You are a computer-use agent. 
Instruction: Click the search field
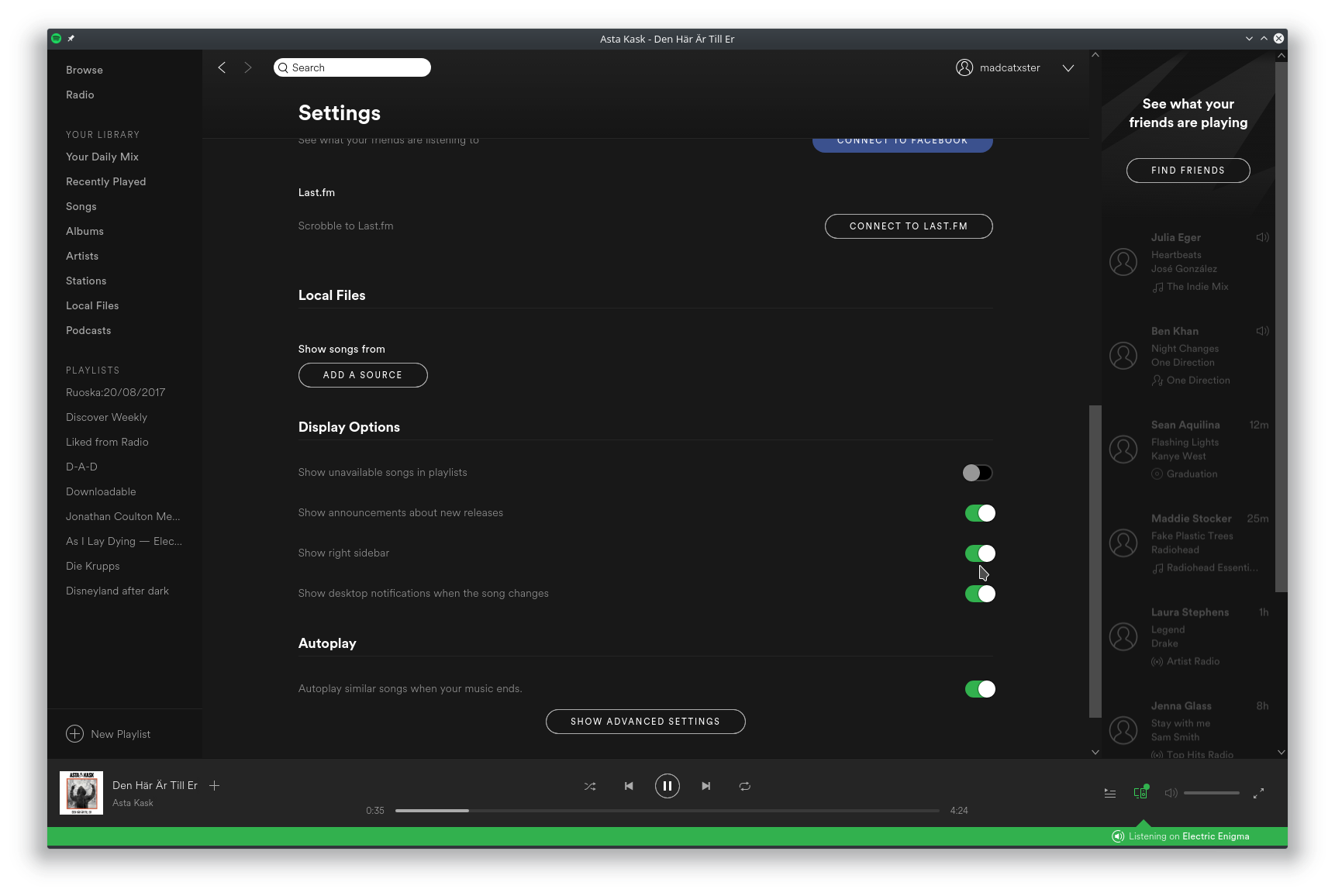(x=352, y=67)
